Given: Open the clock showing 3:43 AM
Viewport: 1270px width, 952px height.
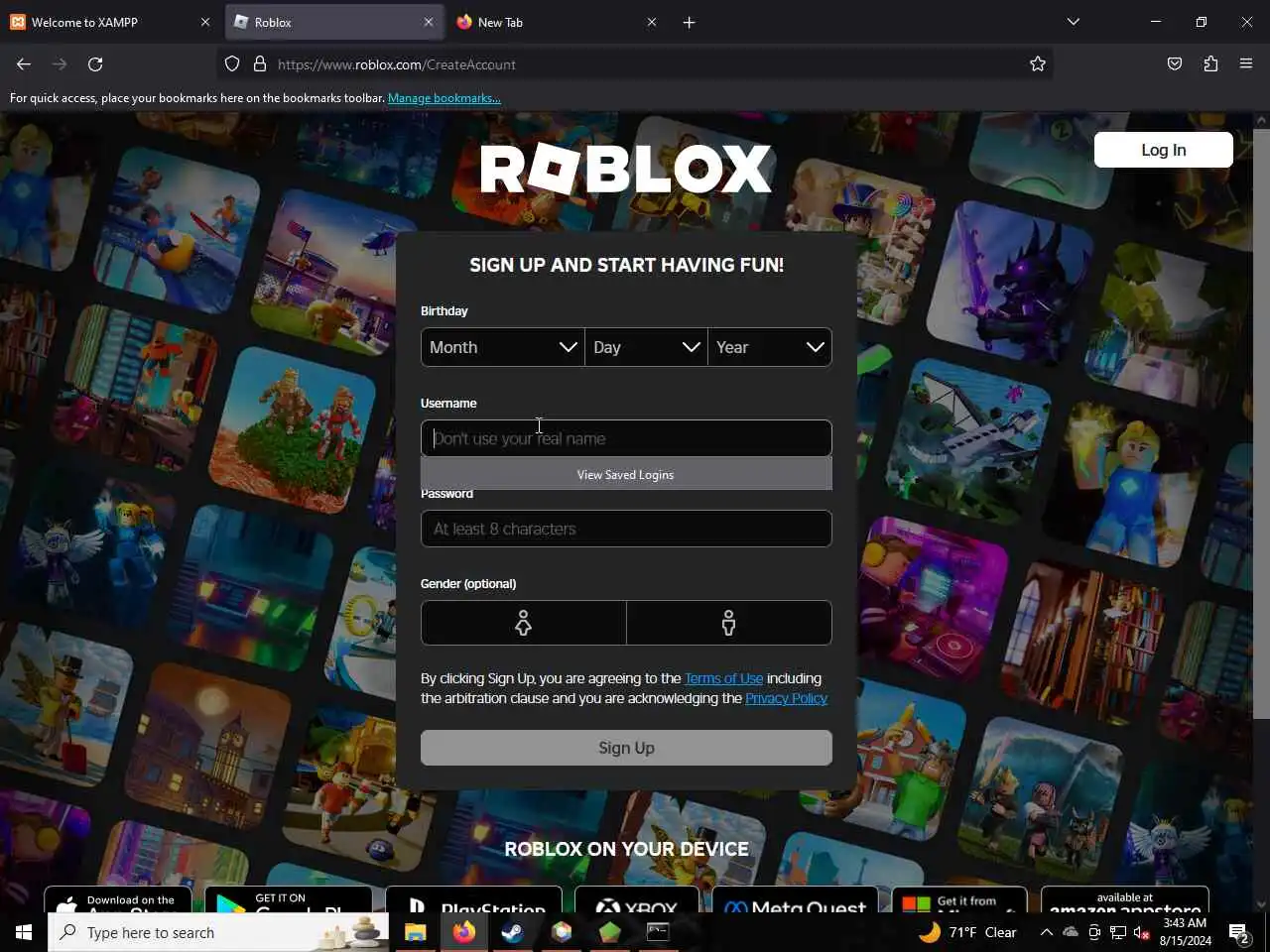Looking at the screenshot, I should tap(1185, 932).
